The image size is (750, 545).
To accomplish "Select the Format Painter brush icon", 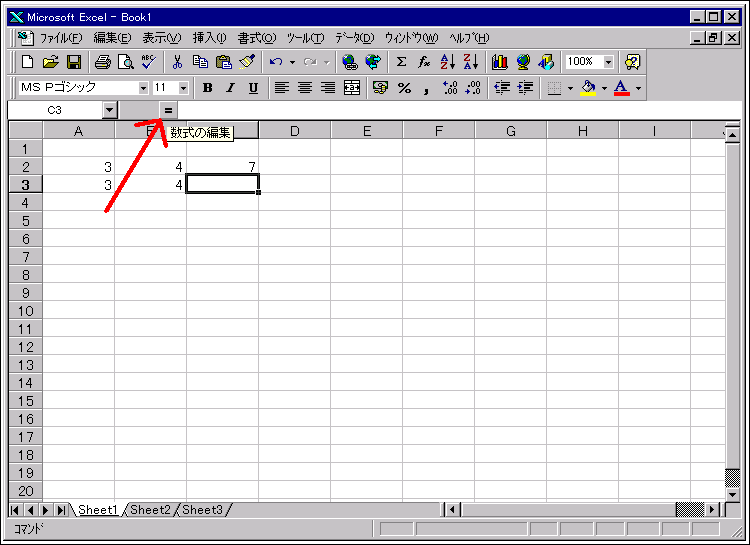I will 247,62.
